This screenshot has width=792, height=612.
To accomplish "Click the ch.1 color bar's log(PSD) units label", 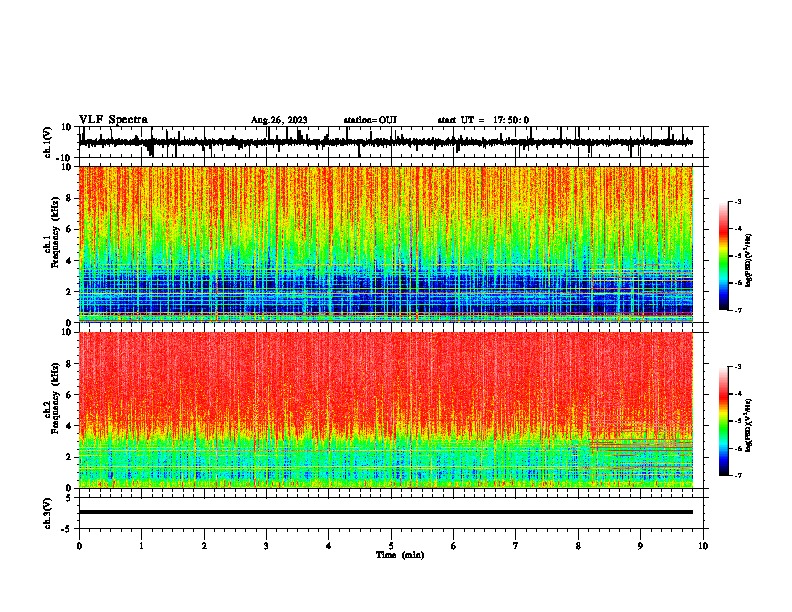I will click(749, 261).
